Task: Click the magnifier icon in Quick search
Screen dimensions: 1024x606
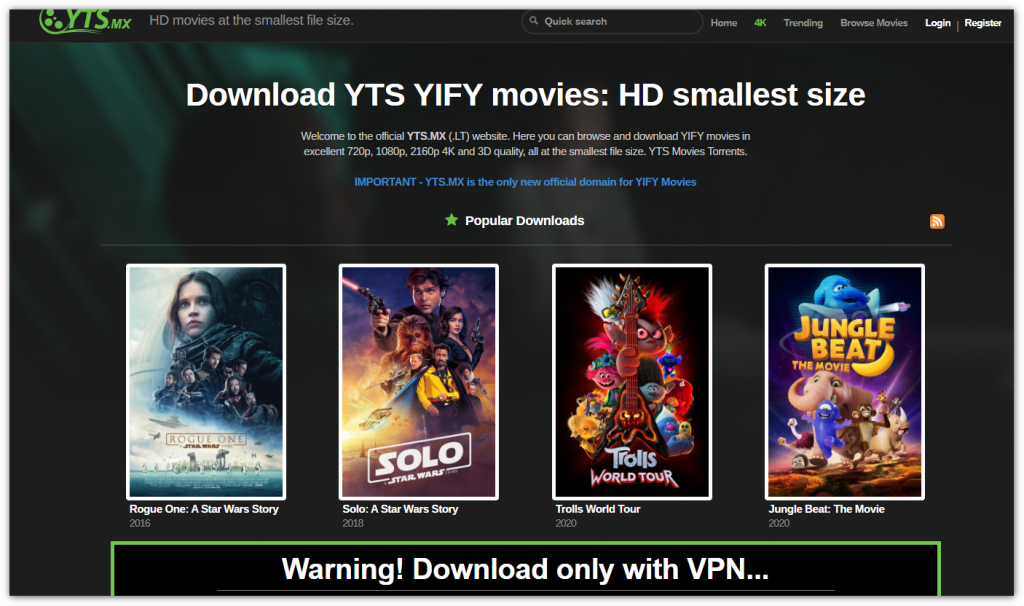Action: (x=534, y=21)
